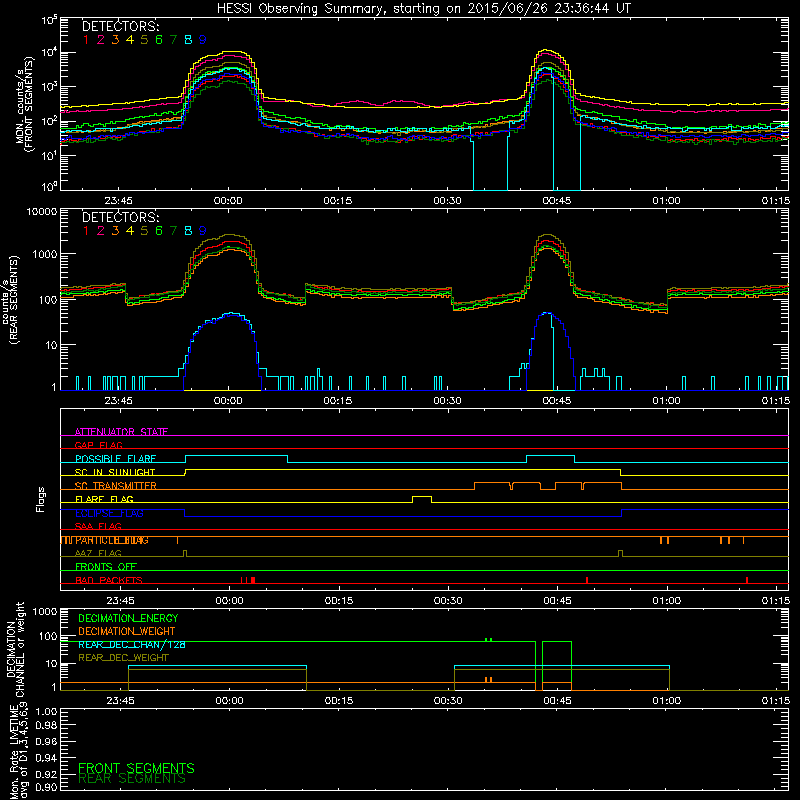Image resolution: width=800 pixels, height=800 pixels.
Task: Select the SC_IN_SUNLIGHT flag label
Action: coord(115,472)
